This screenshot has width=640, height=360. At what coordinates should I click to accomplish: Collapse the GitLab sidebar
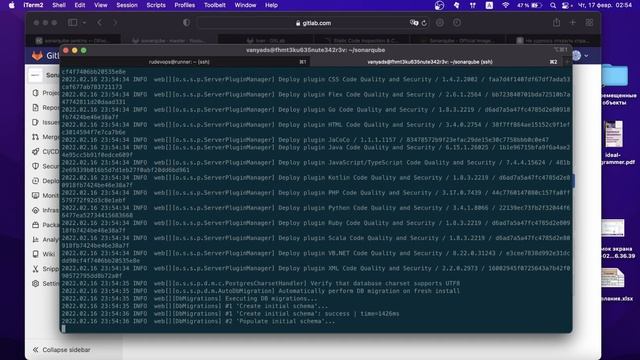click(61, 350)
